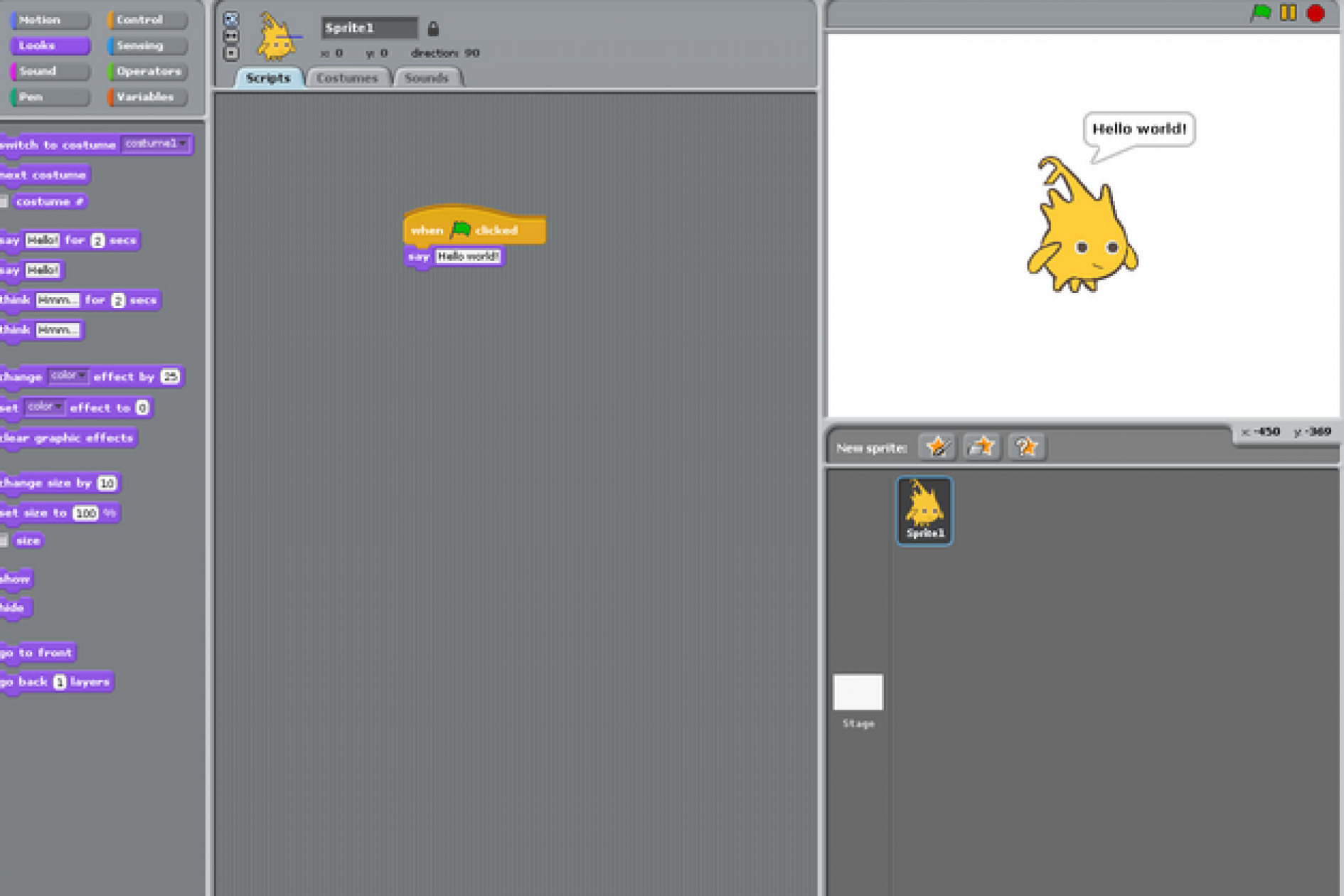This screenshot has height=896, width=1344.
Task: Click Hmm... field in plain think block
Action: pos(58,330)
